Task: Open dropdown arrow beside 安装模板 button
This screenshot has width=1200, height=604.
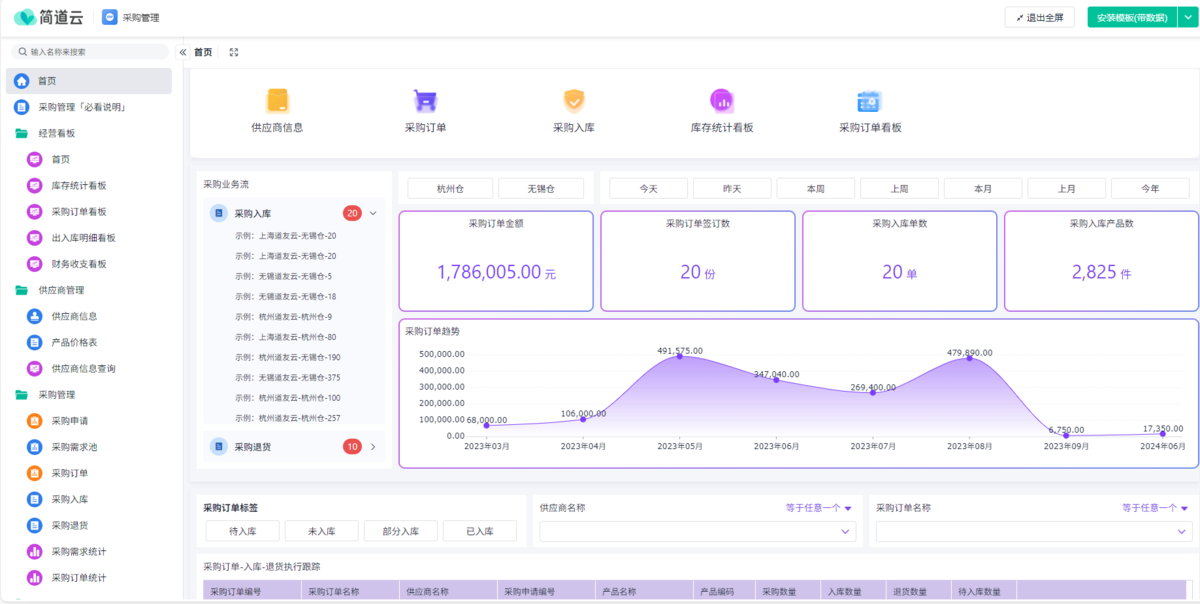Action: [1187, 17]
